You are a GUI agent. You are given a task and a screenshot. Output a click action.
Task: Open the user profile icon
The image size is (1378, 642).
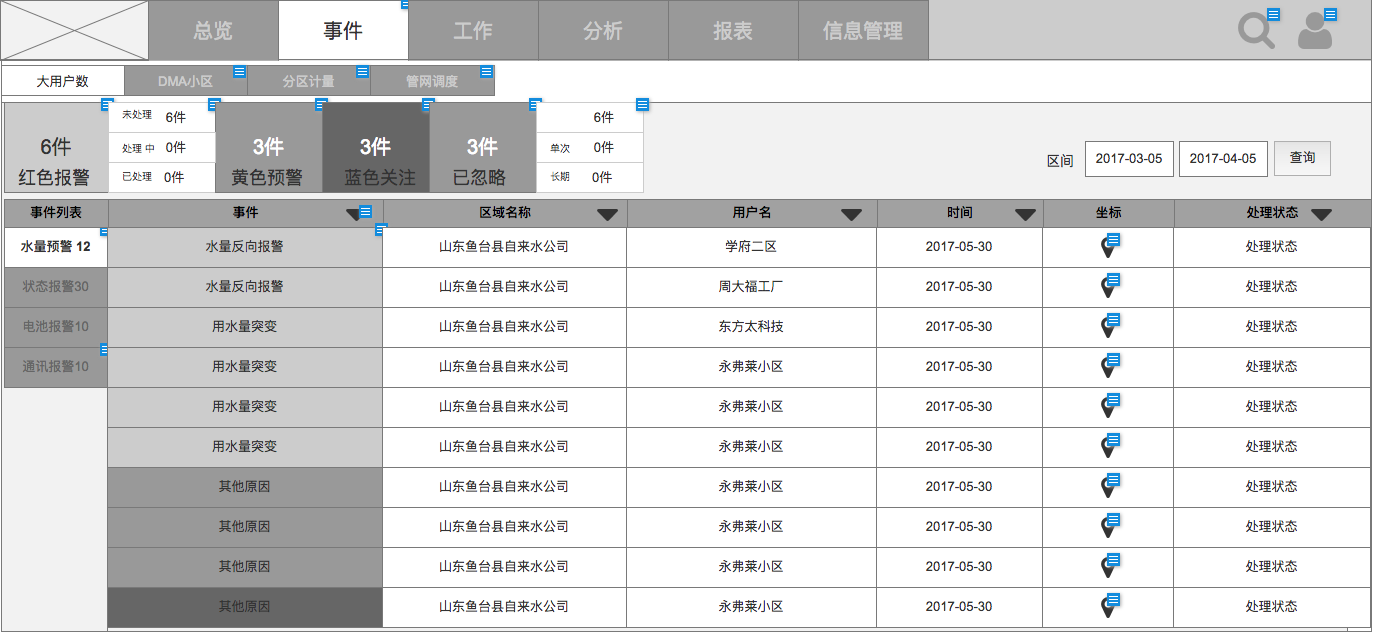pyautogui.click(x=1315, y=32)
